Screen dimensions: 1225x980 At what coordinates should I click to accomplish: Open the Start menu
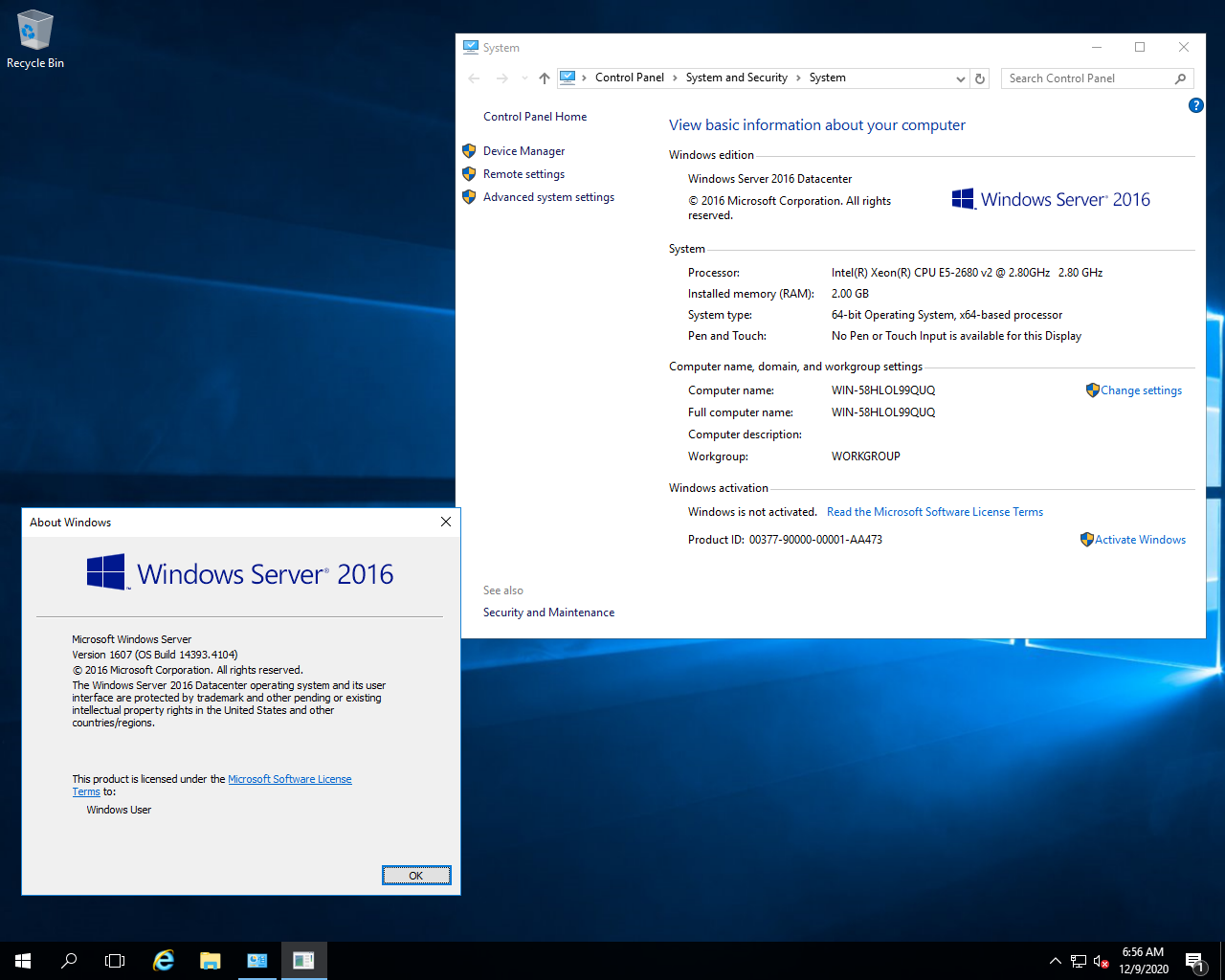[x=23, y=961]
